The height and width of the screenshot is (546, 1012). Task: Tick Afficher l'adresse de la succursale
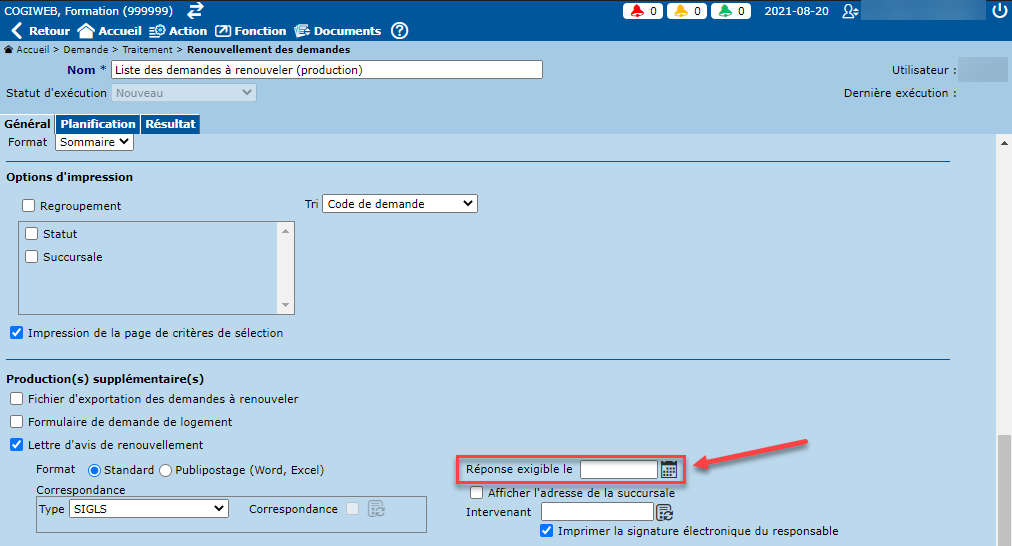pyautogui.click(x=477, y=493)
